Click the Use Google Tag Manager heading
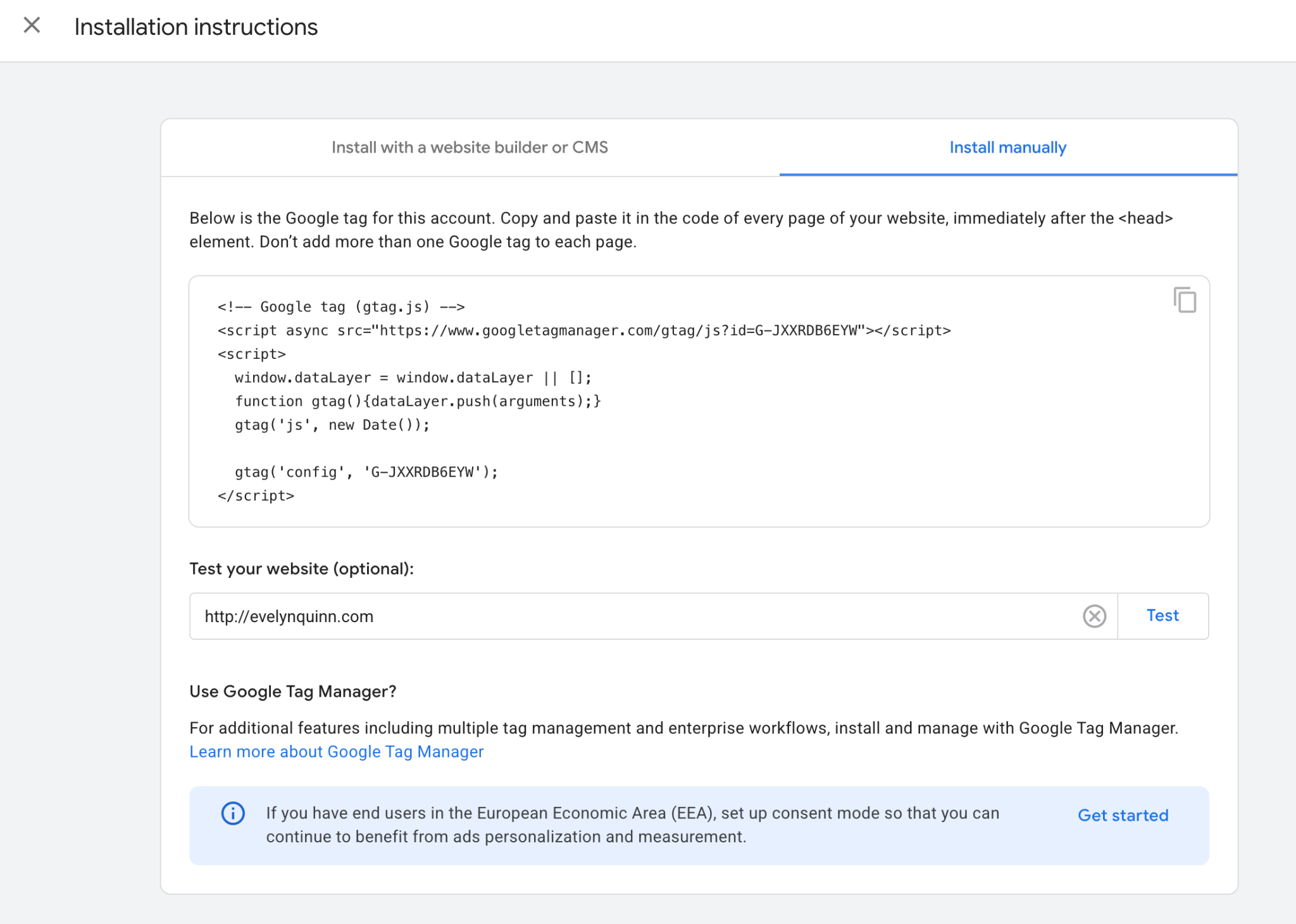Screen dimensions: 1296x924 pos(292,692)
